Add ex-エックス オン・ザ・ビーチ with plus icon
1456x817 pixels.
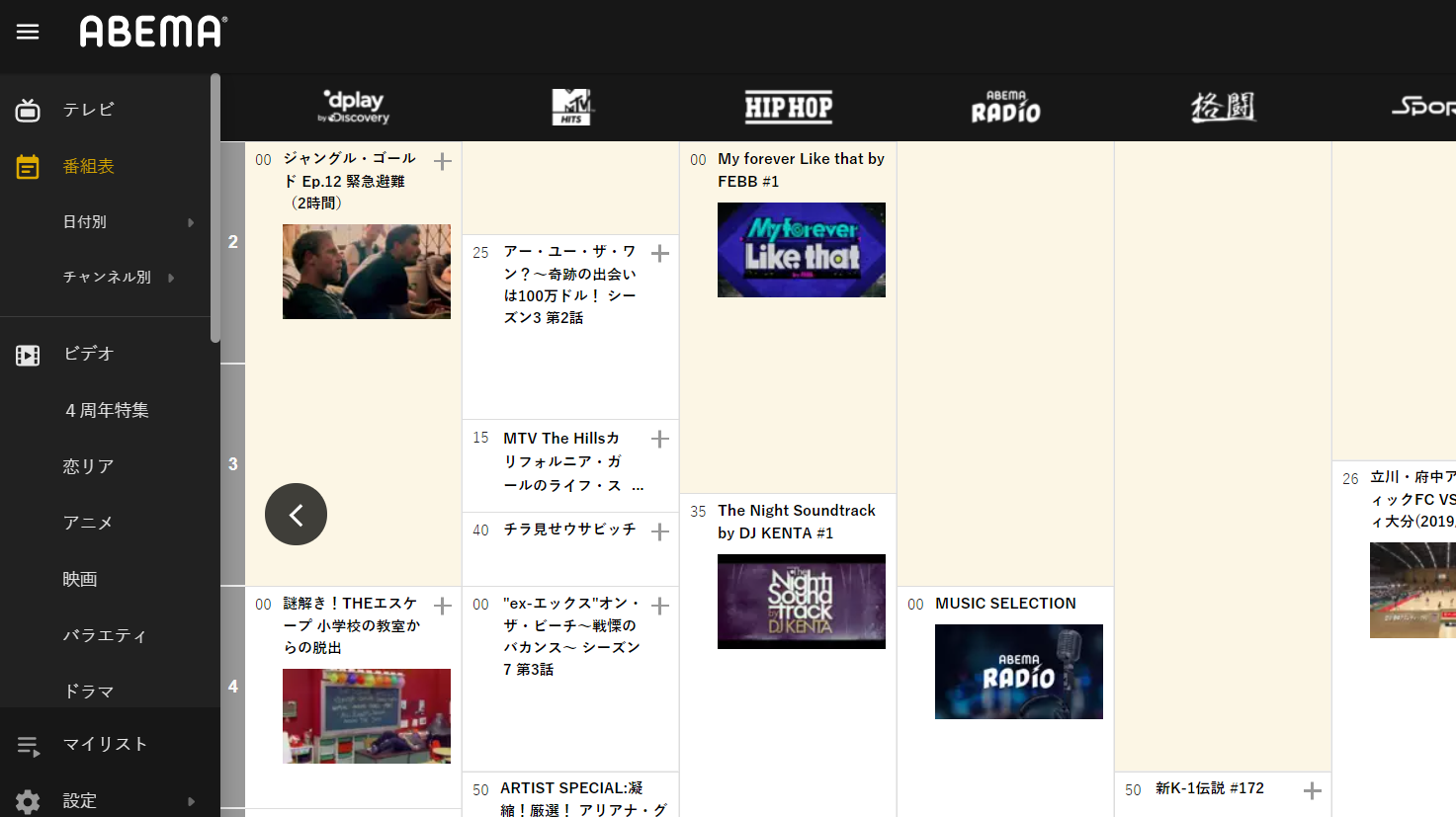coord(660,606)
